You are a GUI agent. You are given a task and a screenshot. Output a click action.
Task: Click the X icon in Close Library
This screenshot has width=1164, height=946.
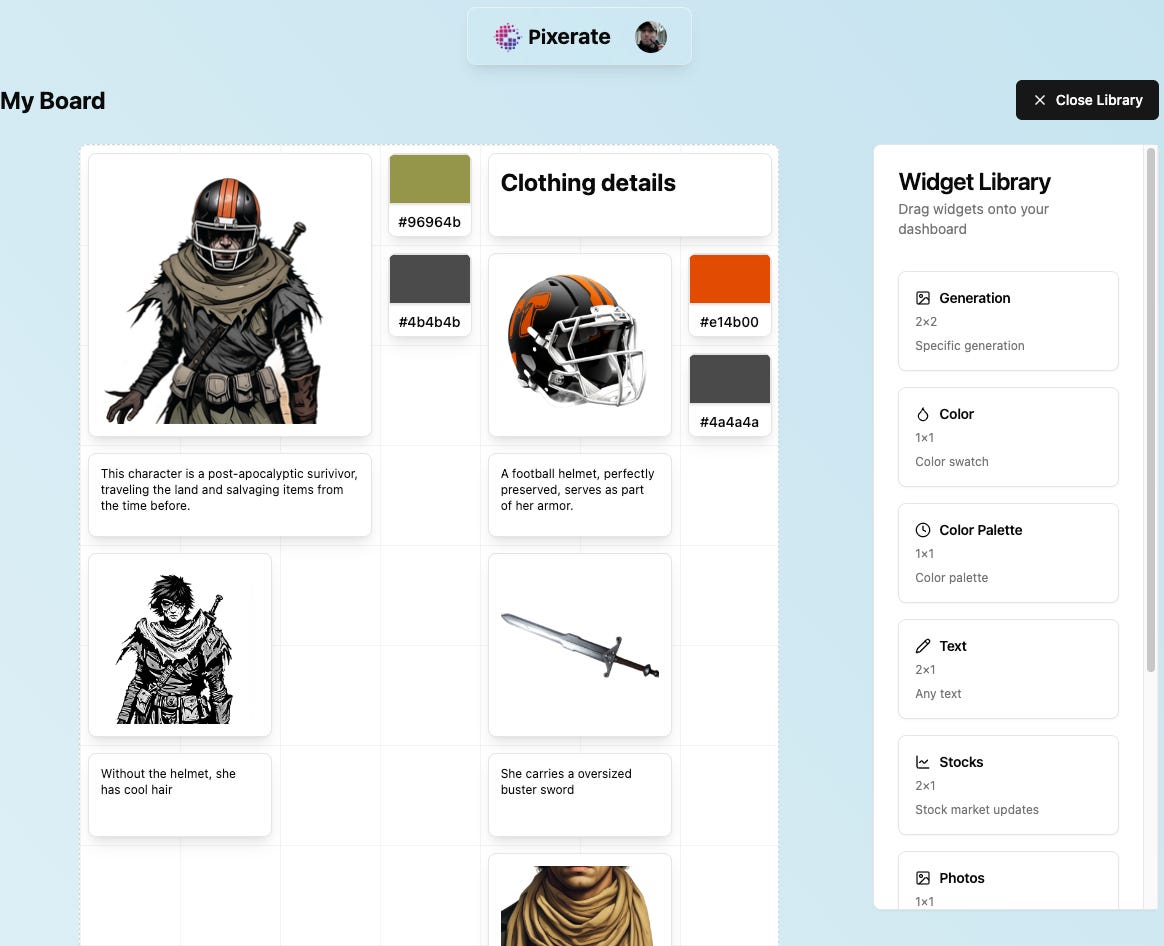tap(1040, 100)
